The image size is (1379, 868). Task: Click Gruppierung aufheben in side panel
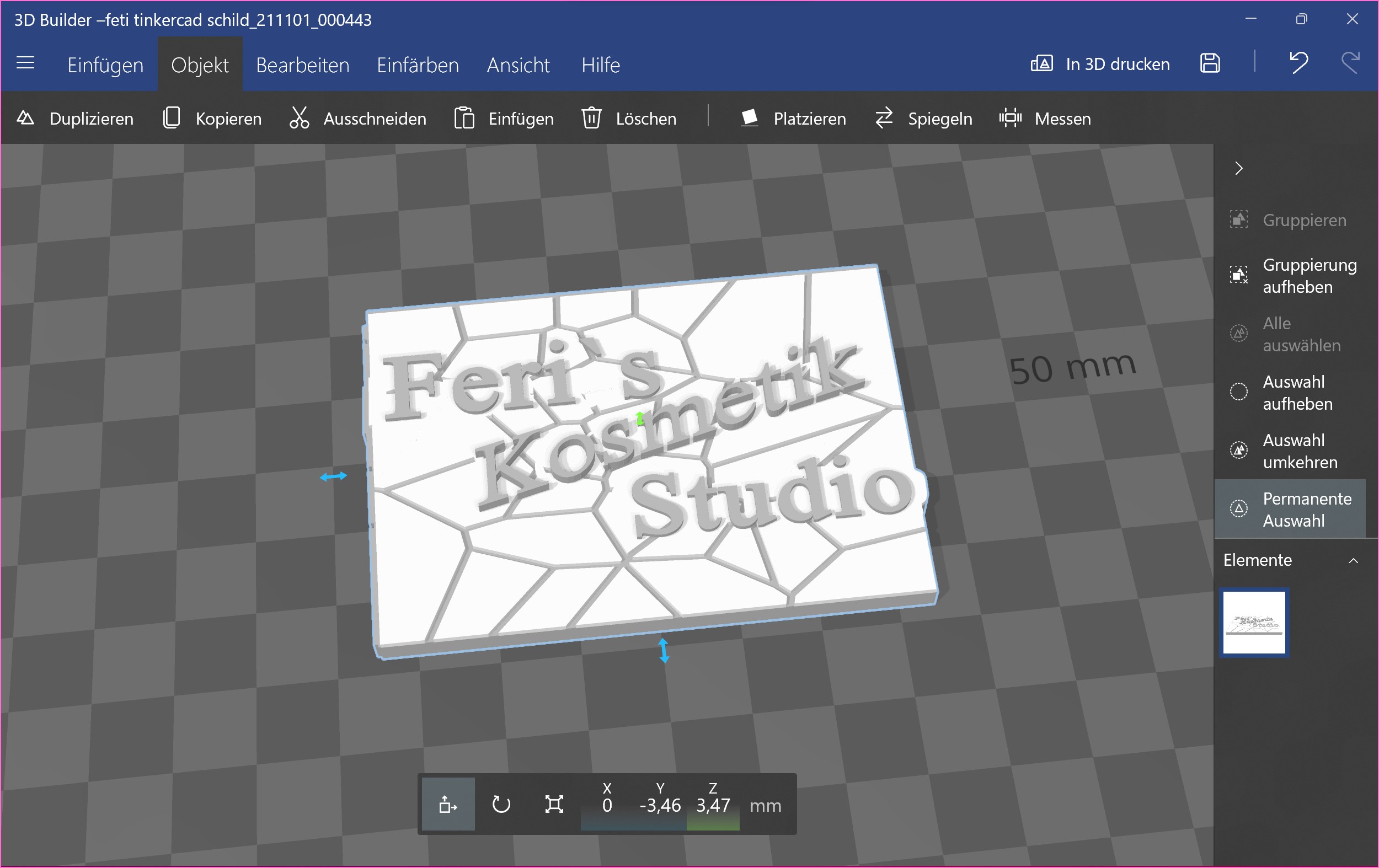coord(1291,276)
